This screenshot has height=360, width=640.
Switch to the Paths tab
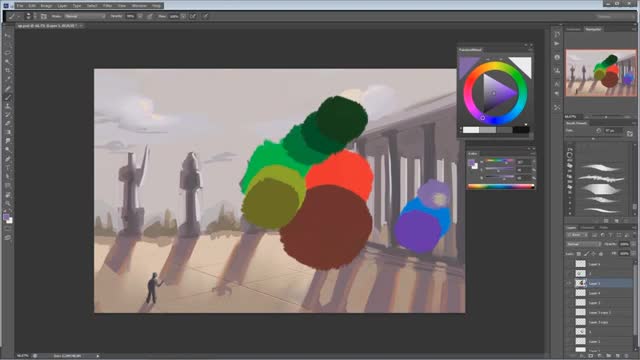pos(604,227)
